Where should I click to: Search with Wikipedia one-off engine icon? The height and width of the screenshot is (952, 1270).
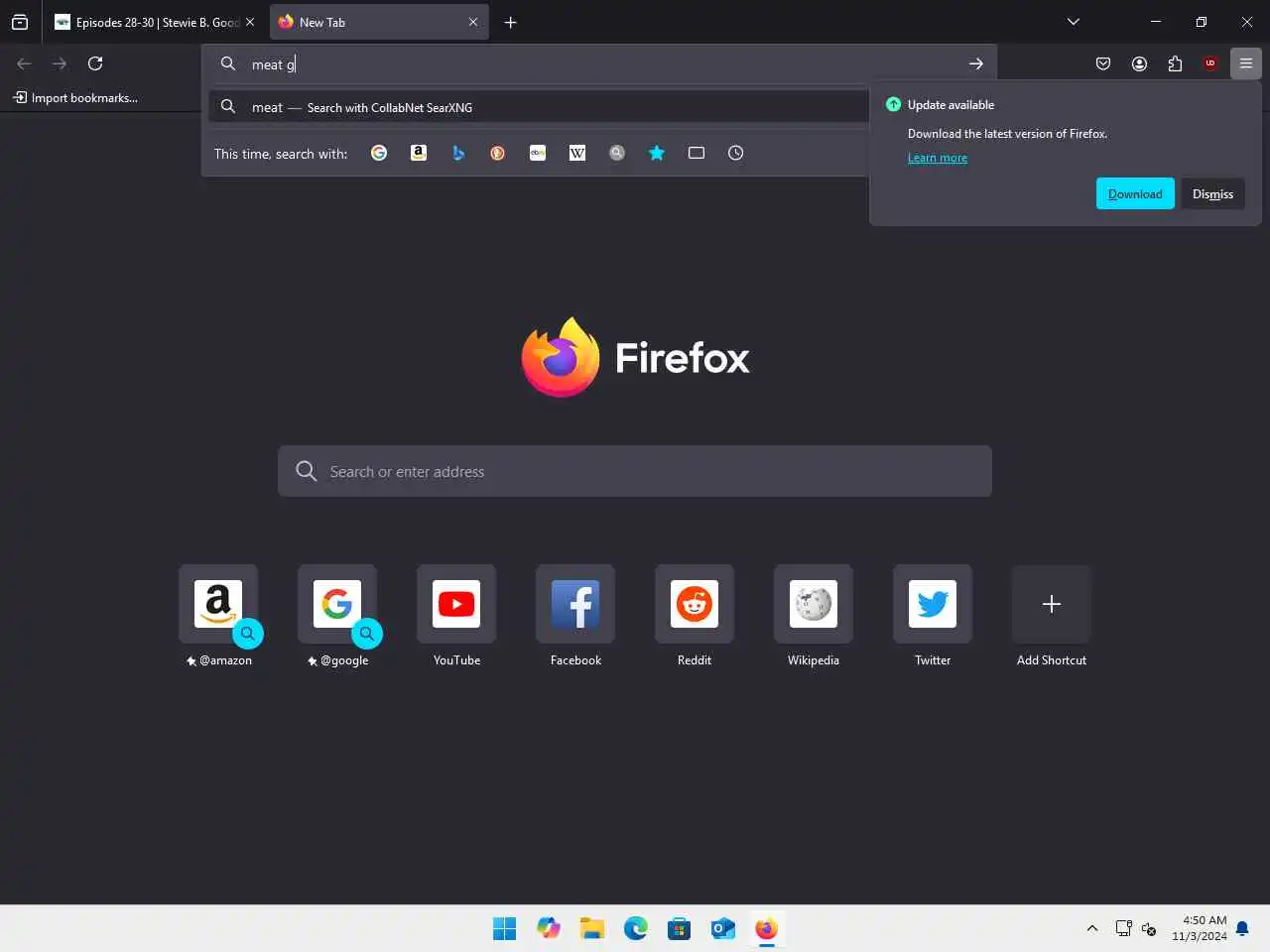pyautogui.click(x=577, y=153)
